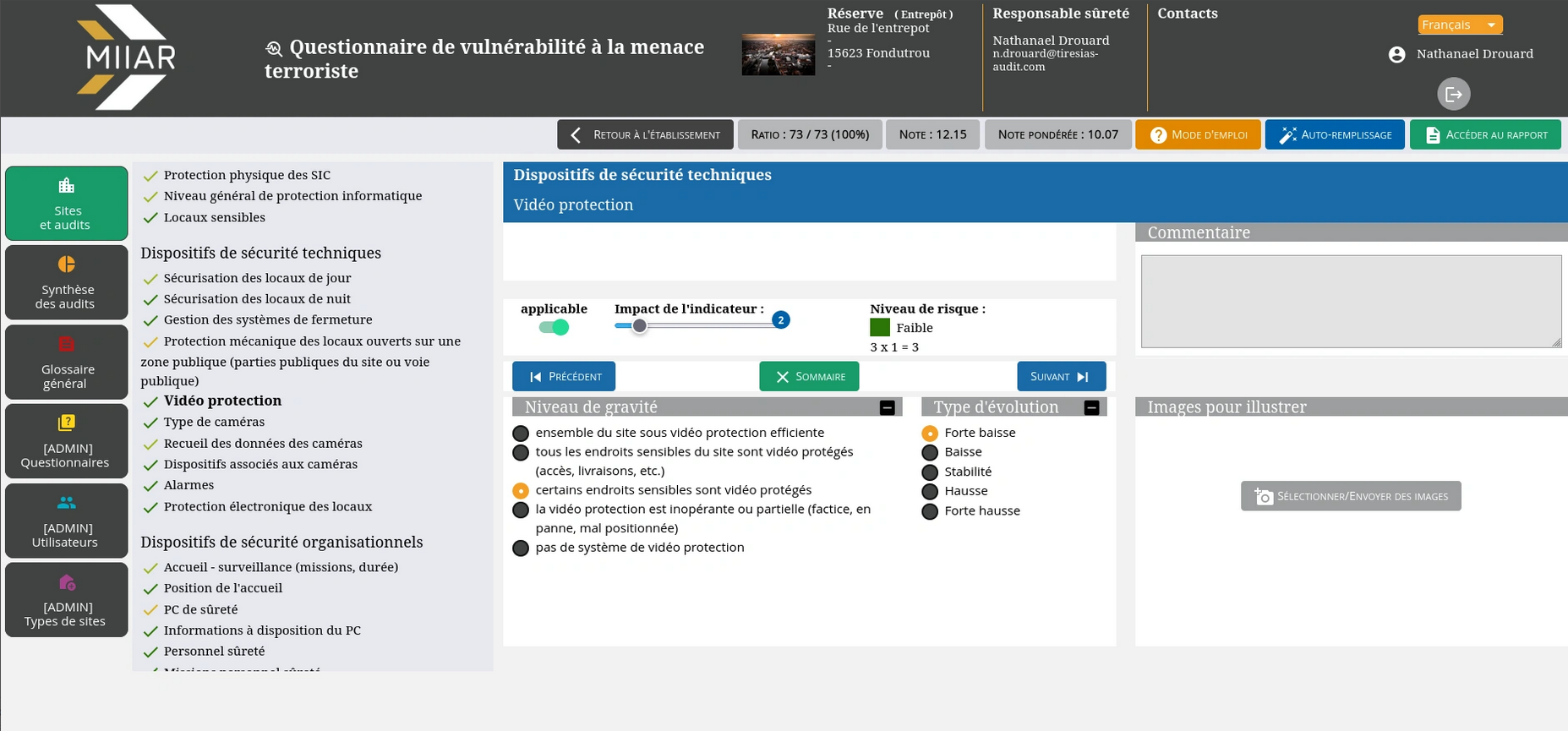Click the X icon in Sommaire button
This screenshot has width=1568, height=731.
[783, 377]
